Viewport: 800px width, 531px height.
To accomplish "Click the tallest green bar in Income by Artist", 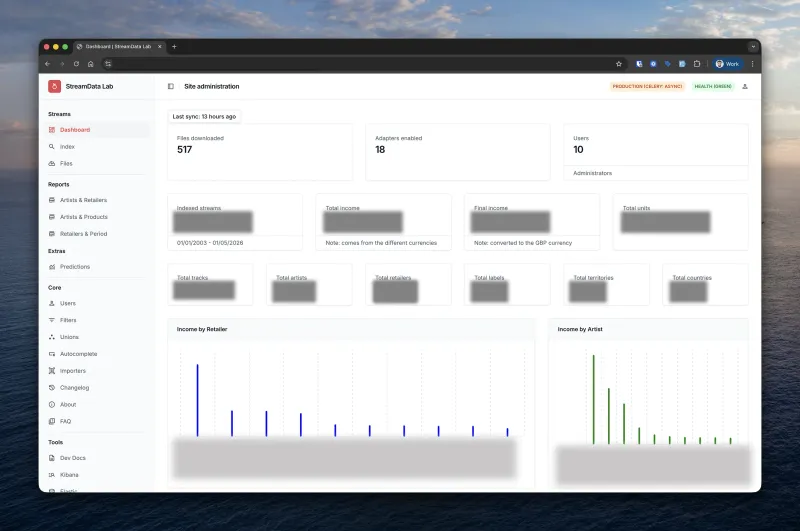I will [593, 399].
